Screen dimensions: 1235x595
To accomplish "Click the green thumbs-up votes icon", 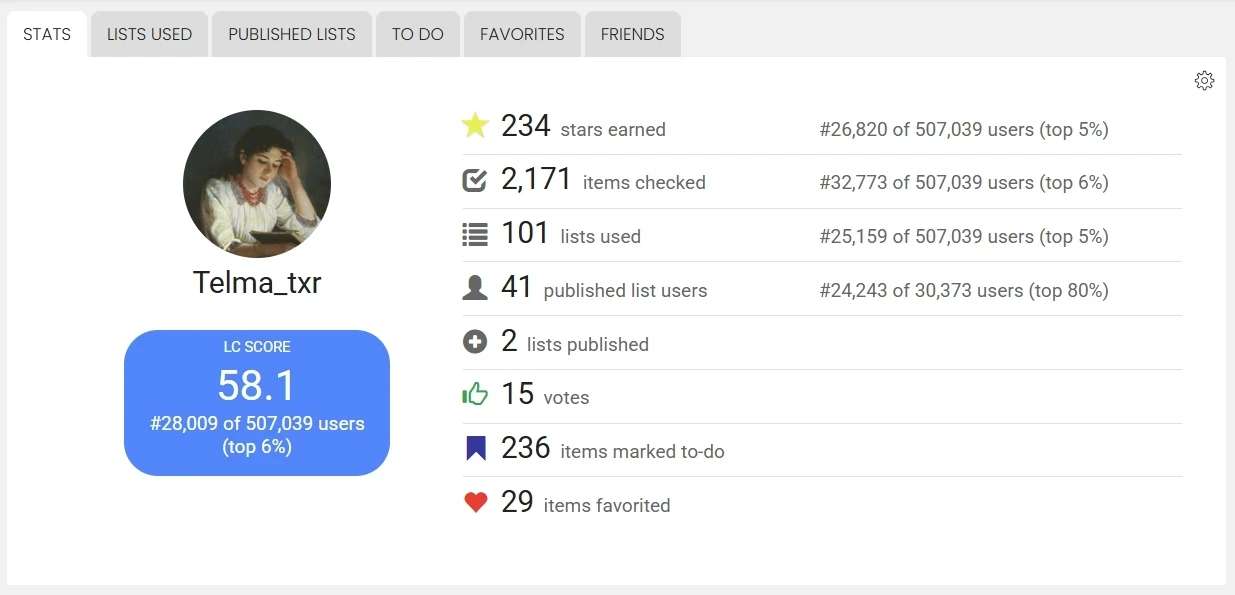I will tap(475, 395).
